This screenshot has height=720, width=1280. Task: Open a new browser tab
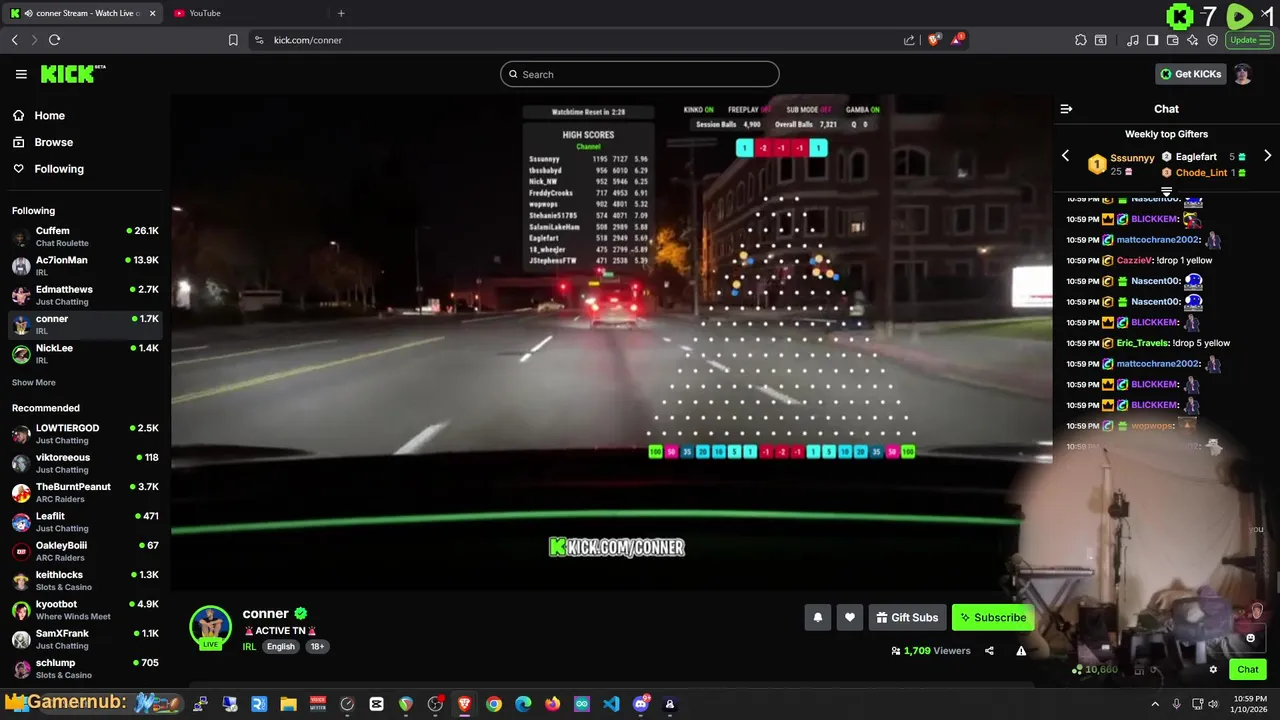coord(341,13)
